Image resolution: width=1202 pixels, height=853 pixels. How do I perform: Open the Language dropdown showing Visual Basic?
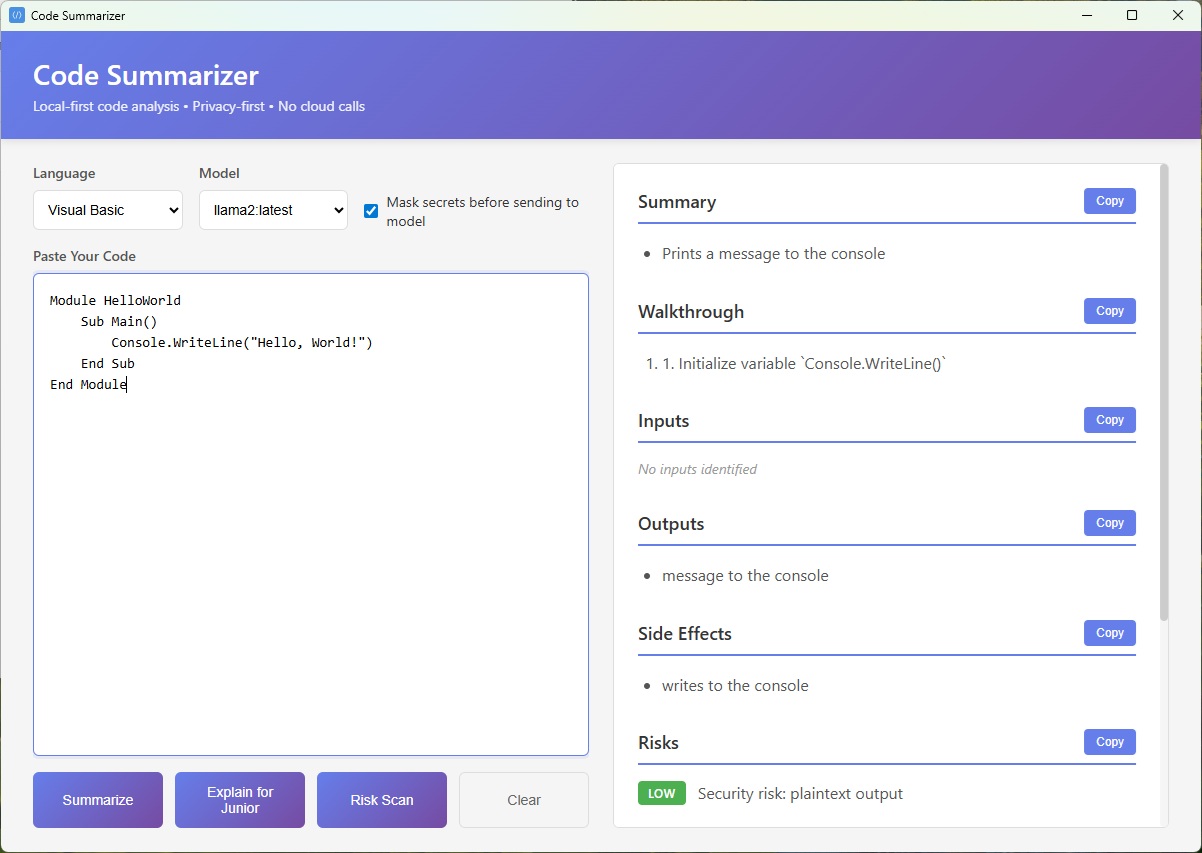[x=108, y=210]
